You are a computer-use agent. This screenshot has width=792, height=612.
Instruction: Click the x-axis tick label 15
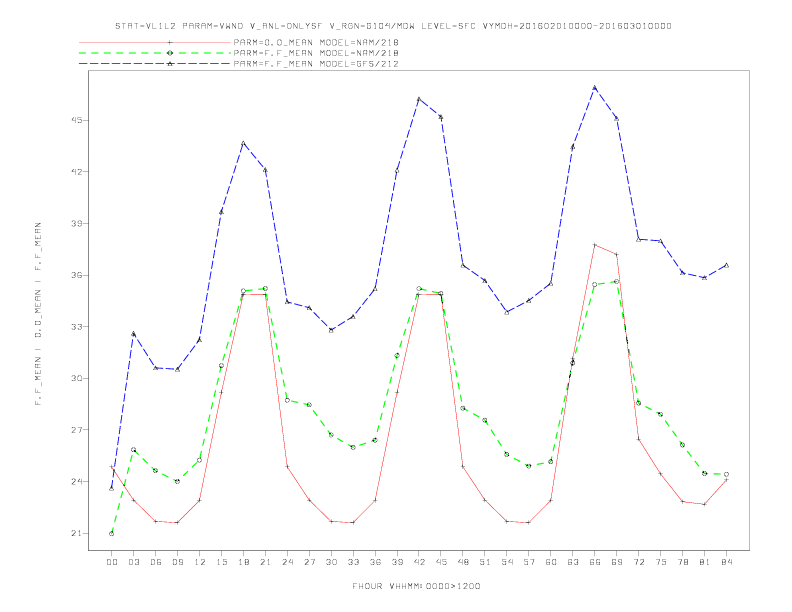221,562
